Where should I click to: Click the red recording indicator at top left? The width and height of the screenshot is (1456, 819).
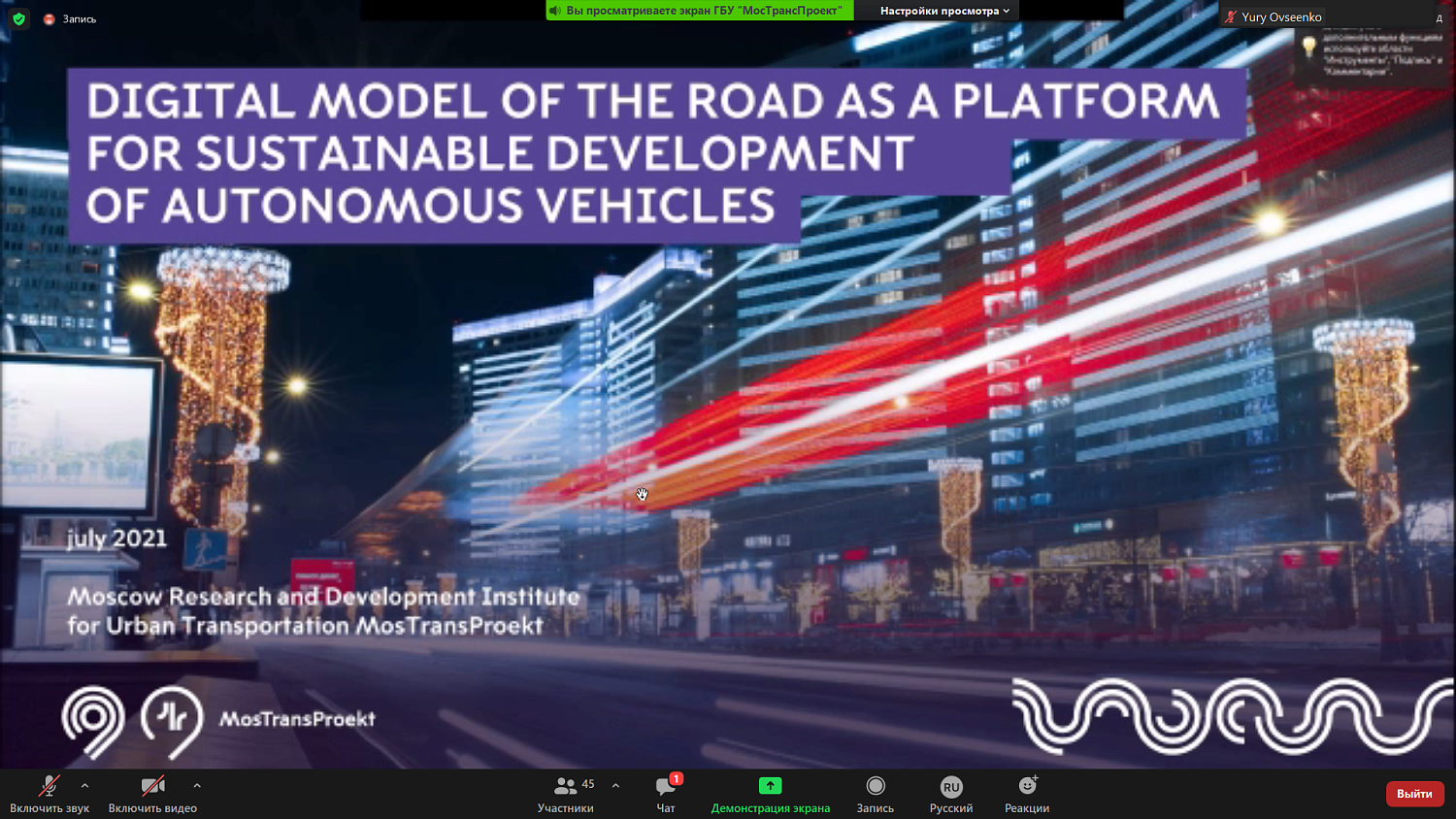(x=50, y=18)
